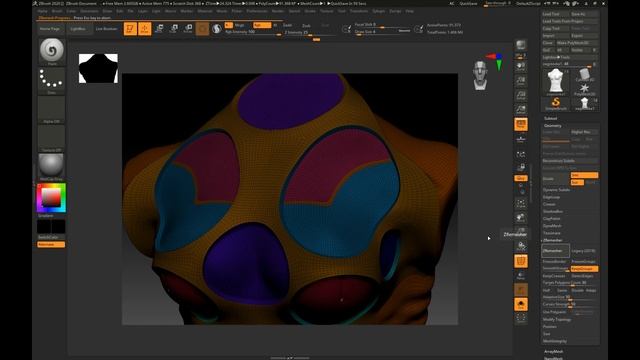Screen dimensions: 640x360
Task: Toggle the KeepGroups option in ZRemesher
Action: coord(584,269)
